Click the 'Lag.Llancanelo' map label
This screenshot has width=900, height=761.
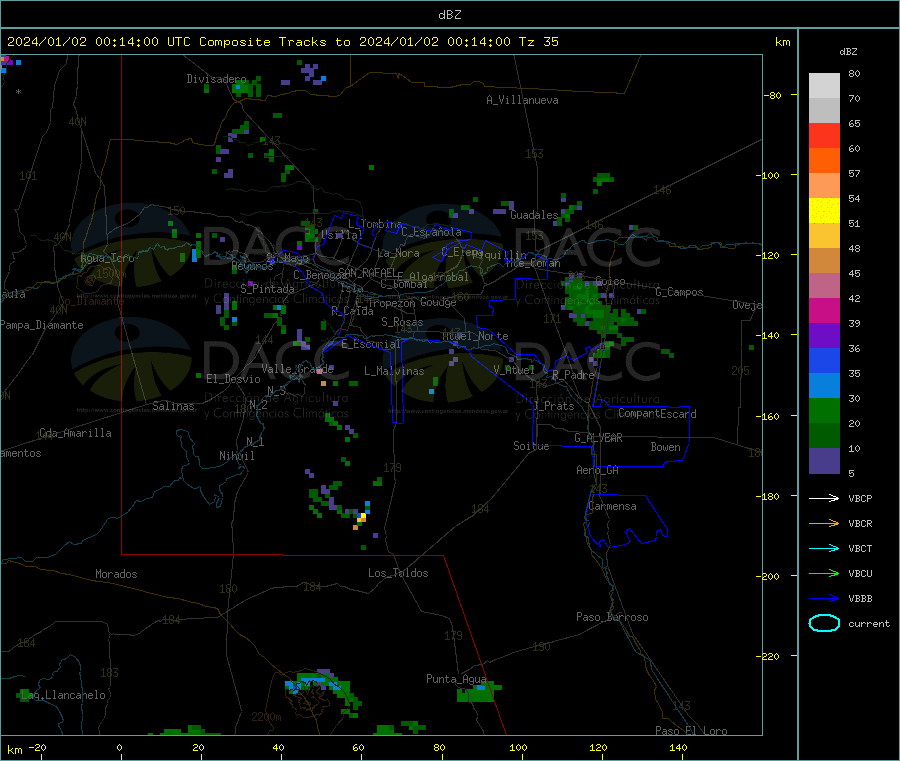pyautogui.click(x=64, y=696)
